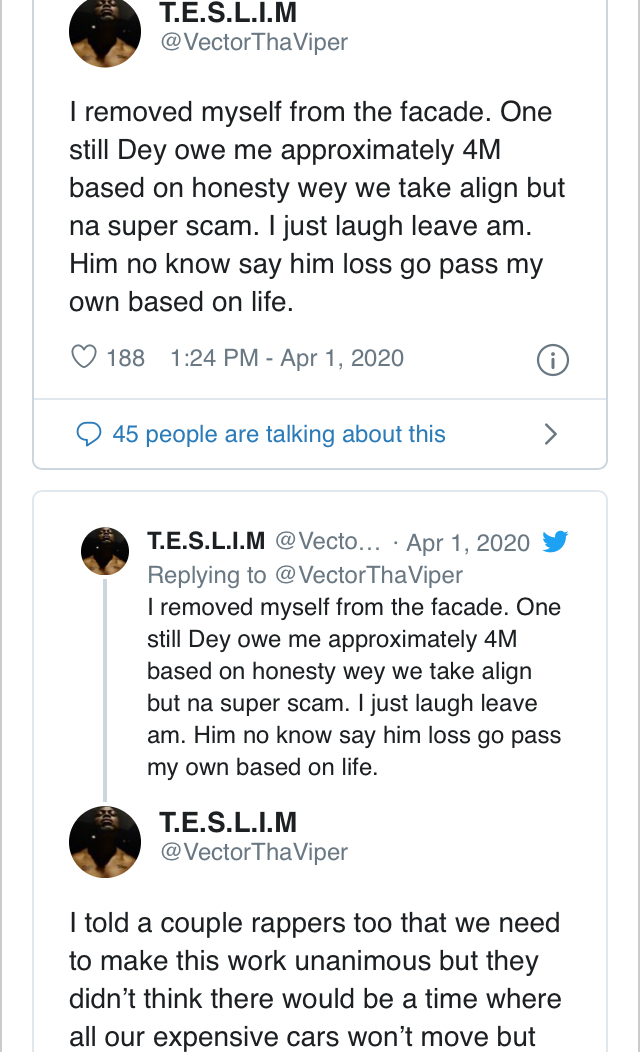Click the bold T.E.S.L.I.M name in reply
Viewport: 640px width, 1052px height.
click(x=206, y=542)
